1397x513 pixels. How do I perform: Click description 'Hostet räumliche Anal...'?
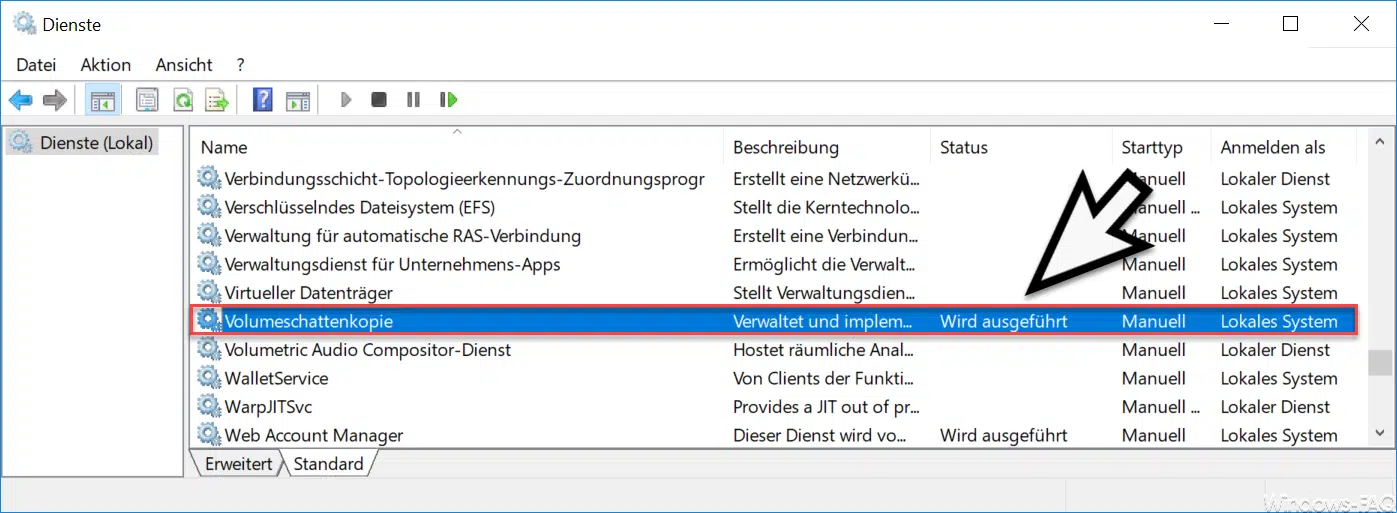point(823,350)
